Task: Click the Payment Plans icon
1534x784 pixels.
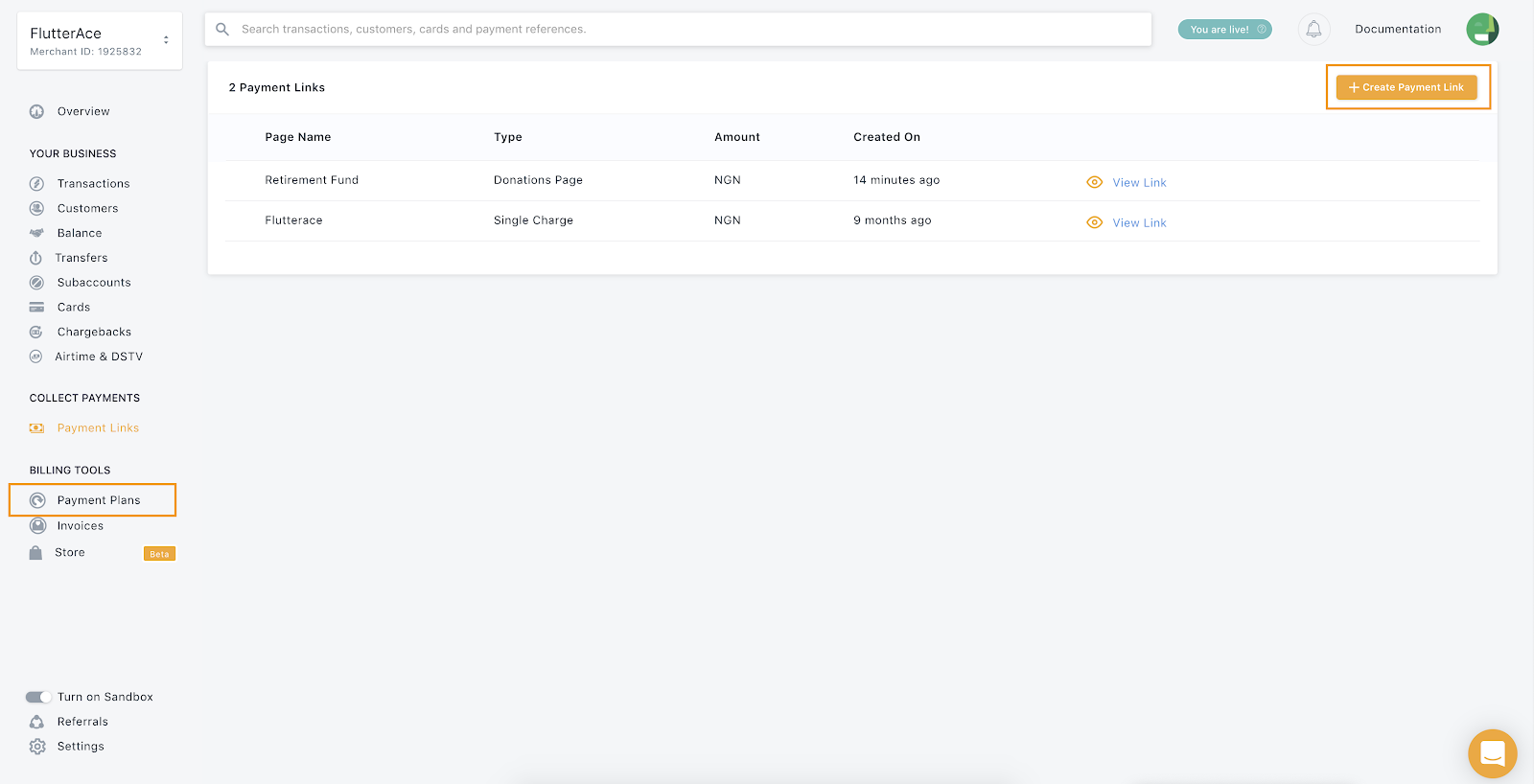Action: point(37,500)
